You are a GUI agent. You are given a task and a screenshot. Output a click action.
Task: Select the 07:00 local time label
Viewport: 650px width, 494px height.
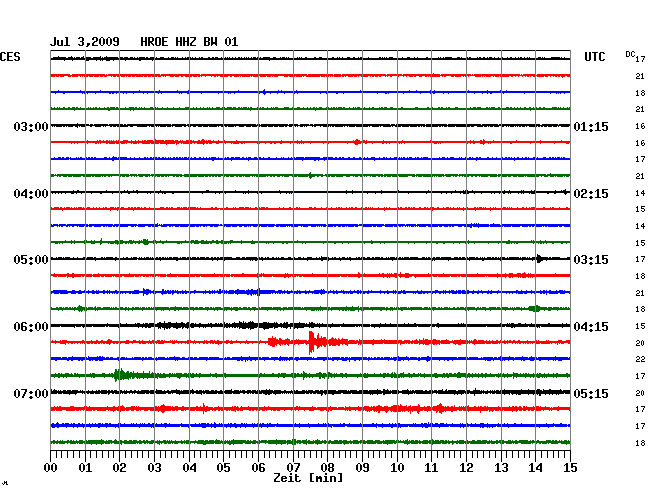pyautogui.click(x=31, y=393)
